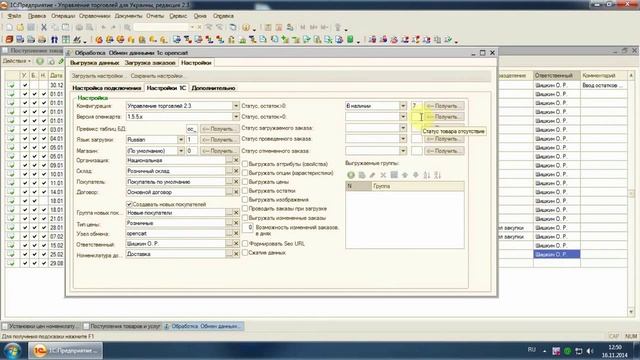Click the delete X icon above groups table
This screenshot has height=360, width=640.
point(383,175)
